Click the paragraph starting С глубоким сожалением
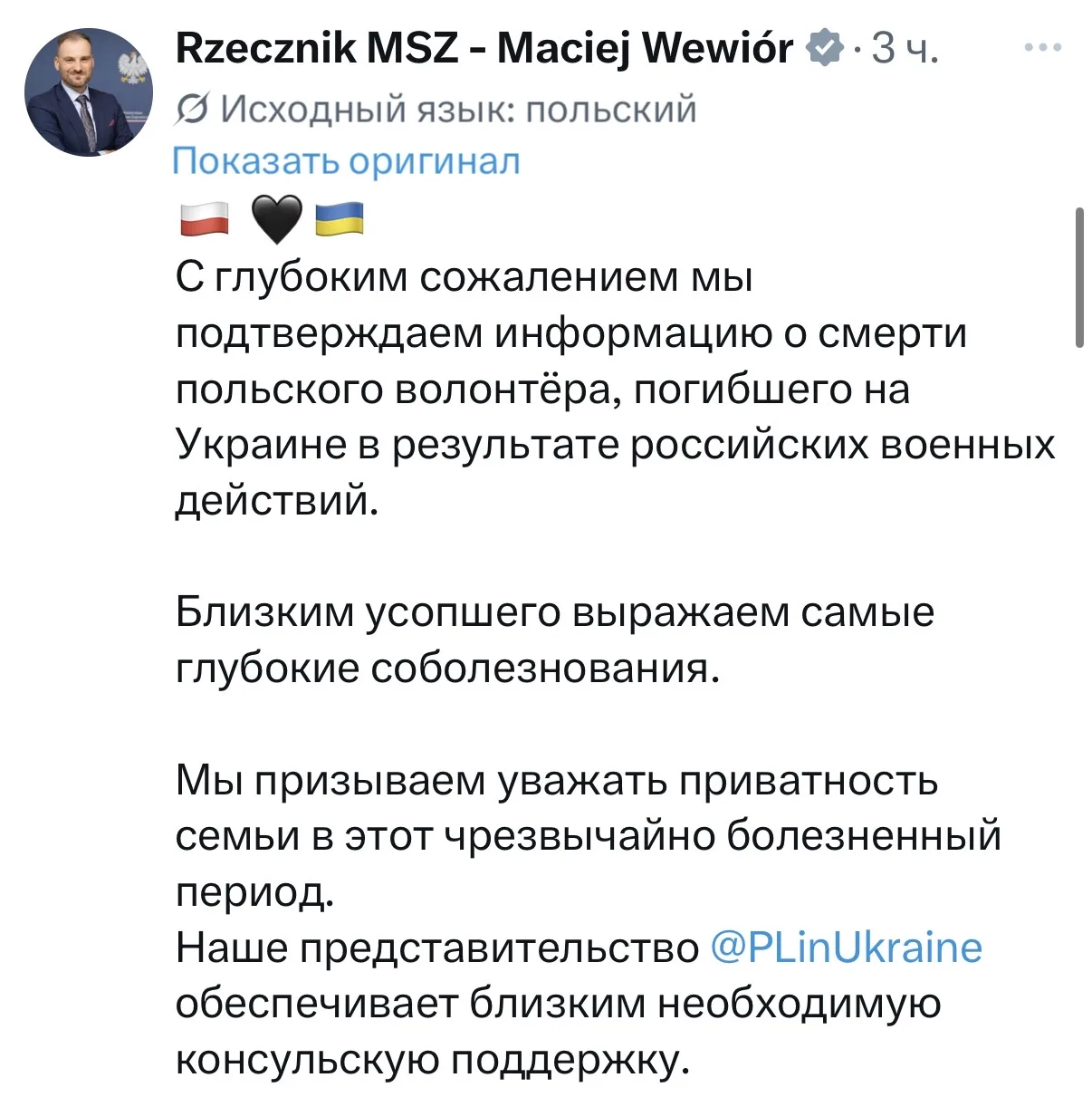Image resolution: width=1092 pixels, height=1097 pixels. click(x=616, y=390)
